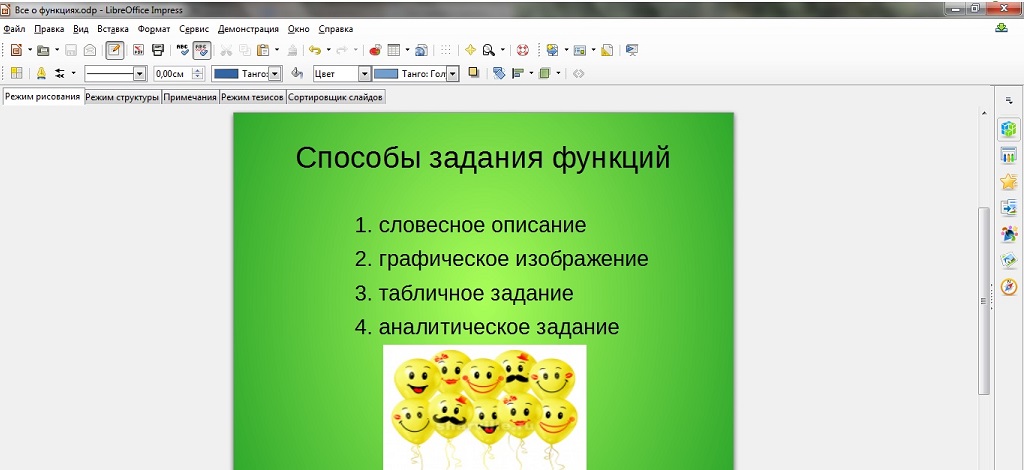Open the area fill type dropdown 'Цвет'
1024x470 pixels.
pyautogui.click(x=364, y=74)
